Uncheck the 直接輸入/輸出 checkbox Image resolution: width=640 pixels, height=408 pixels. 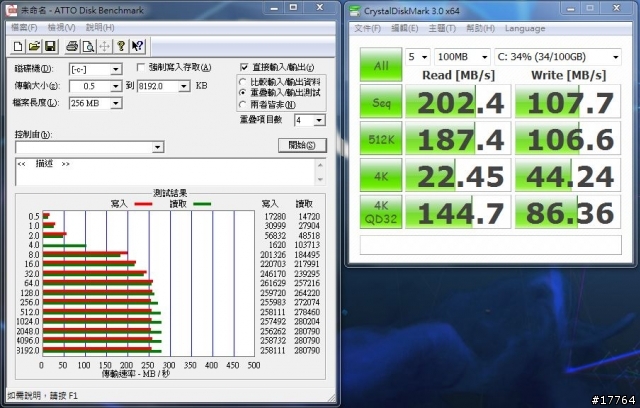(x=243, y=68)
